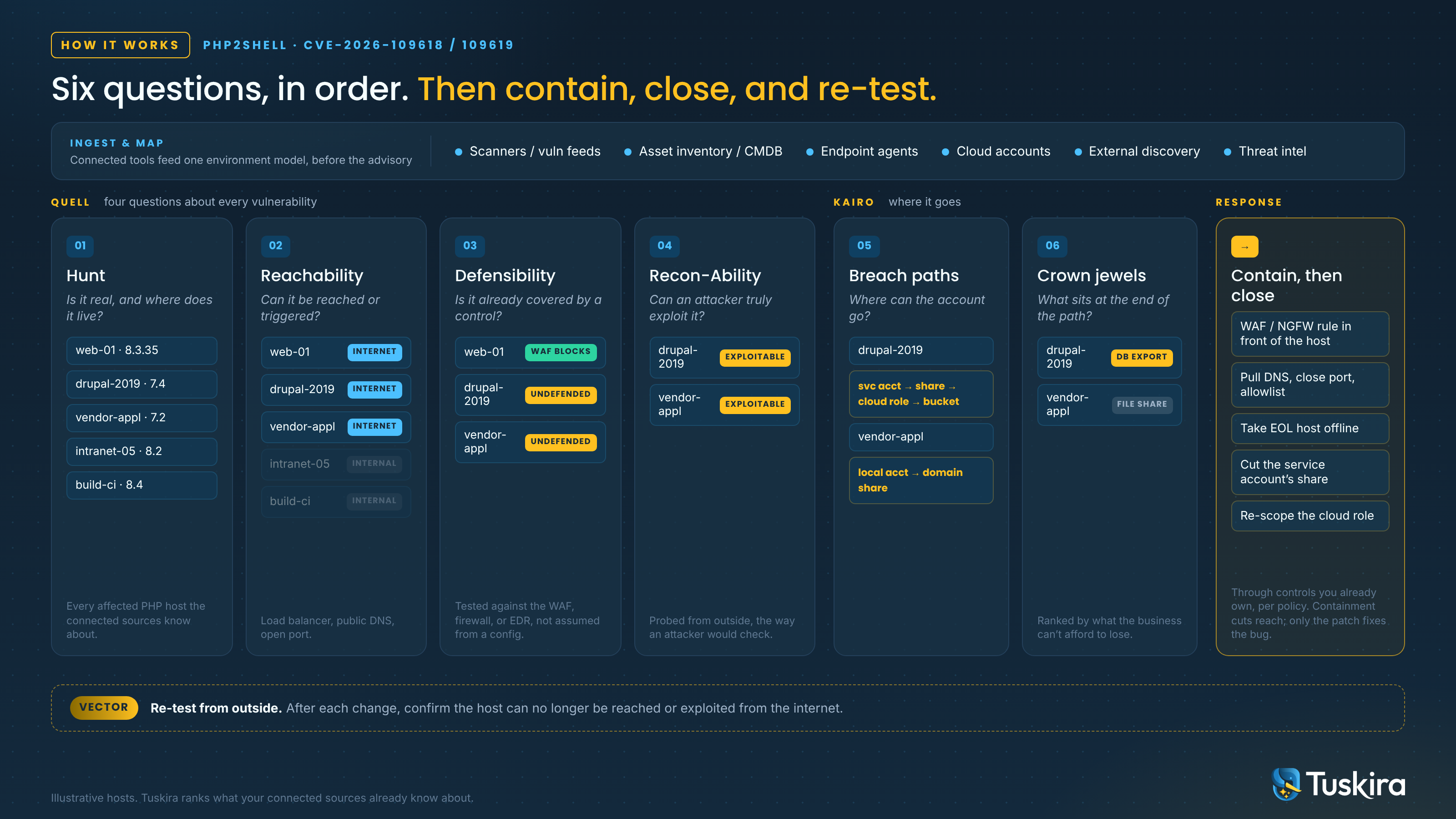Screen dimensions: 1456x819
Task: Click 'local acct → domain share' path
Action: coord(921,480)
